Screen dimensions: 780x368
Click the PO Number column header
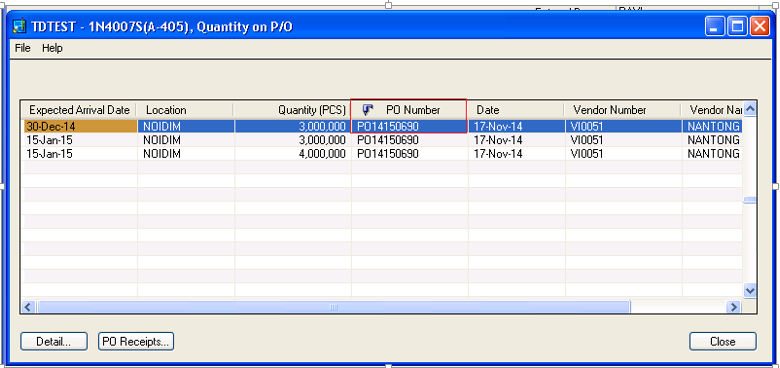(409, 110)
